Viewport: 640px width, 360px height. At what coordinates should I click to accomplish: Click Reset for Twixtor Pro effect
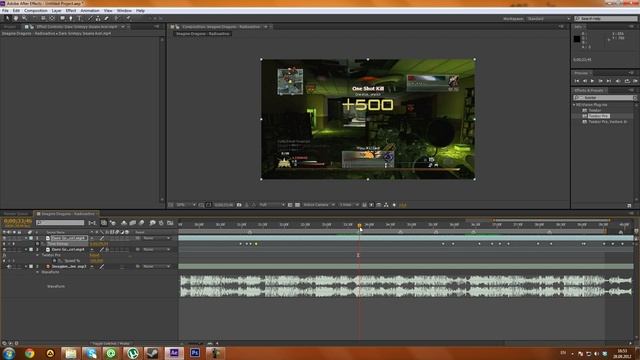pyautogui.click(x=94, y=255)
